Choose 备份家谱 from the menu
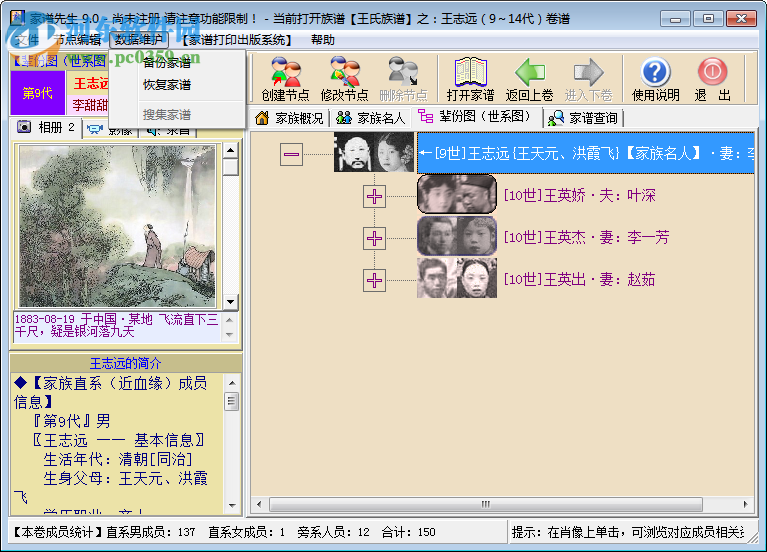 click(x=167, y=63)
